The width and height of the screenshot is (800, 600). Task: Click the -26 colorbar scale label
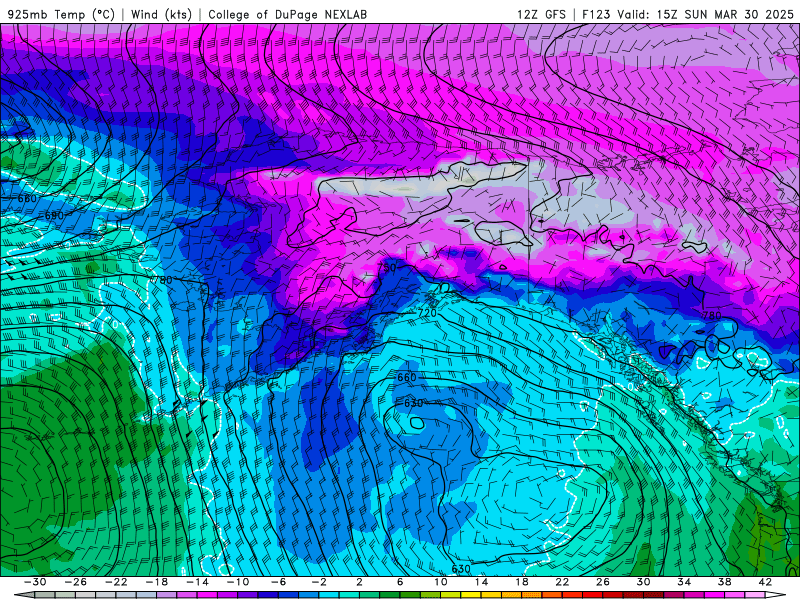click(76, 582)
